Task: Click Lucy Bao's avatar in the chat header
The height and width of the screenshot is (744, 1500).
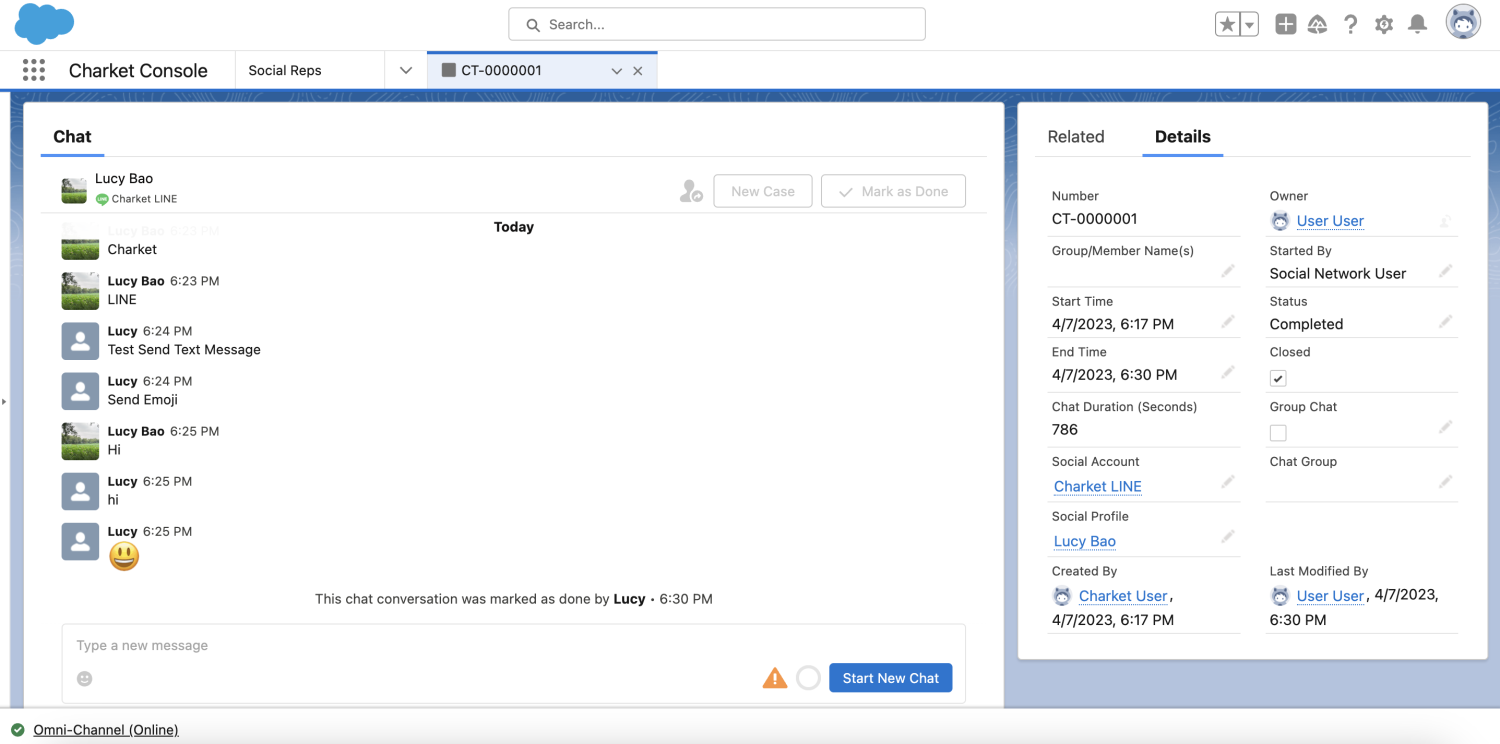Action: [x=74, y=190]
